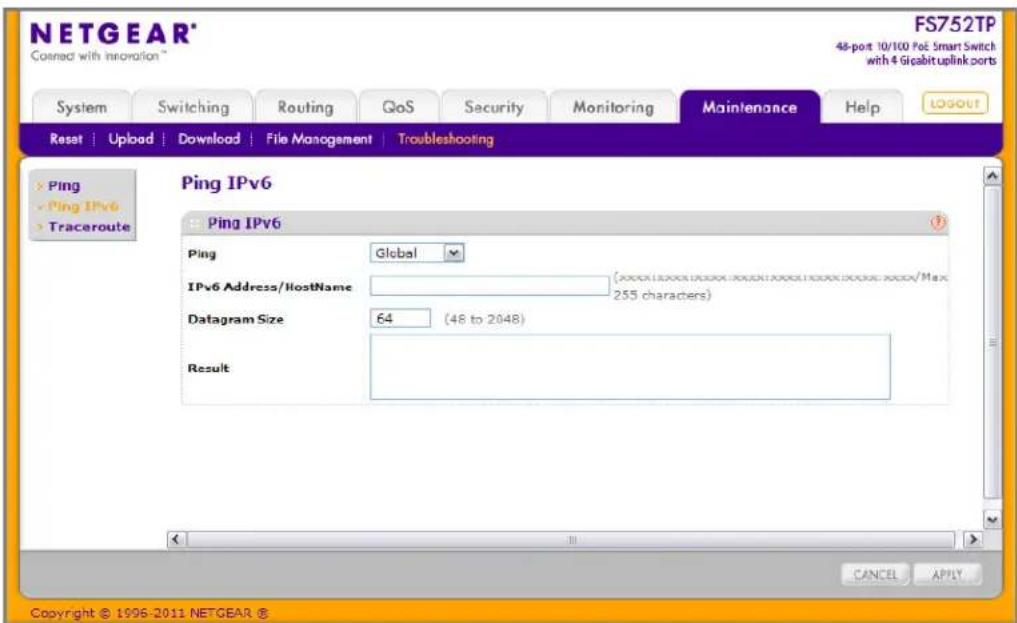This screenshot has height=623, width=1017.
Task: Click the horizontal scrollbar thumb
Action: coord(571,539)
